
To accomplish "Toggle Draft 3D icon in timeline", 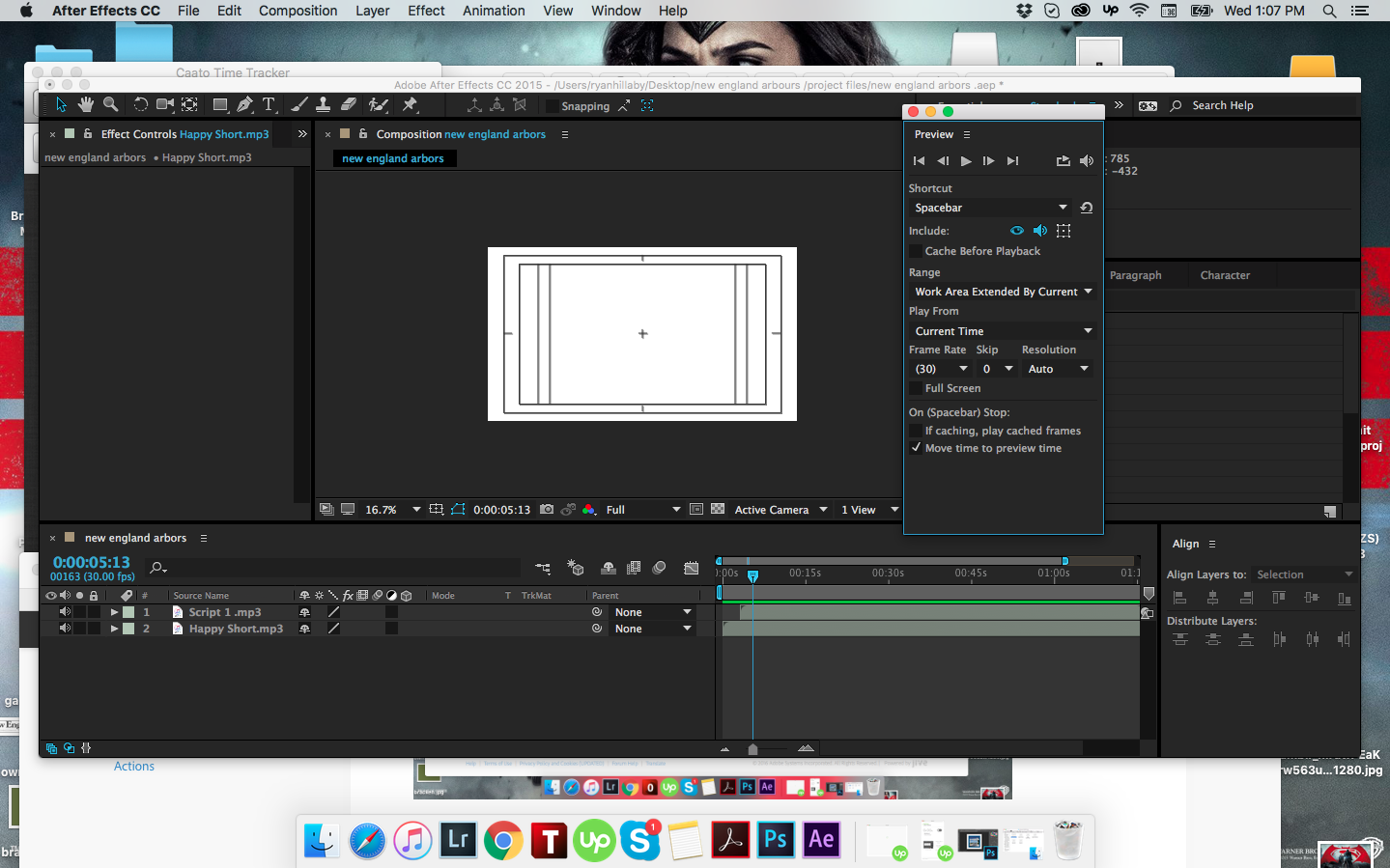I will point(576,568).
